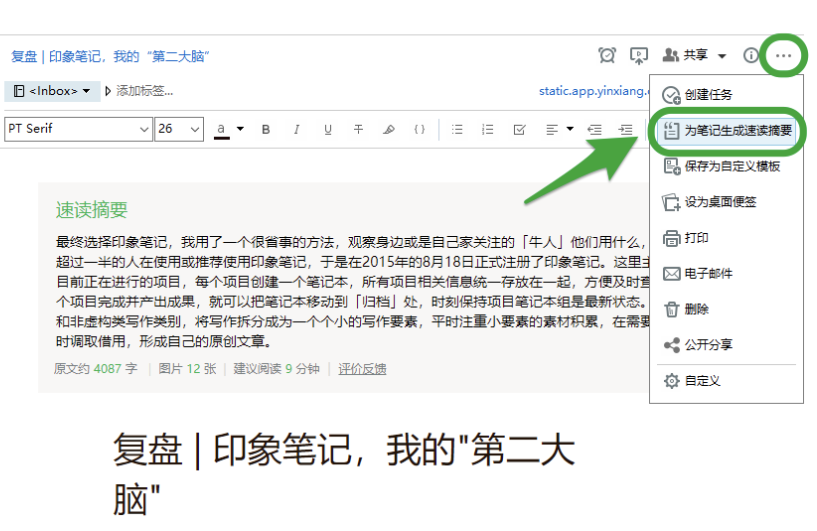Screen dimensions: 817x531
Task: Open presentation mode icon
Action: coord(639,55)
